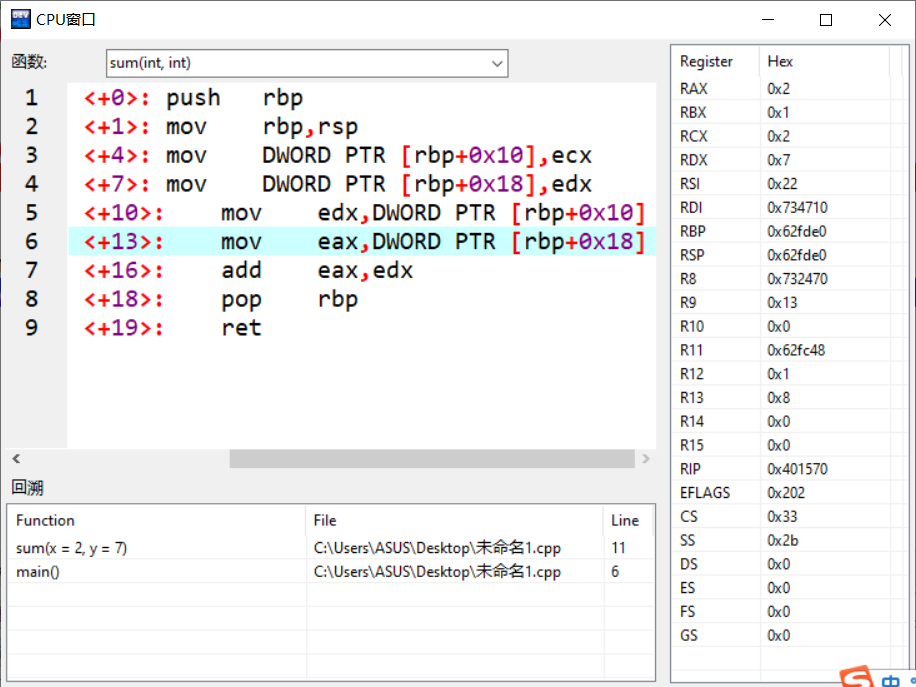Close the CPU window

click(884, 20)
